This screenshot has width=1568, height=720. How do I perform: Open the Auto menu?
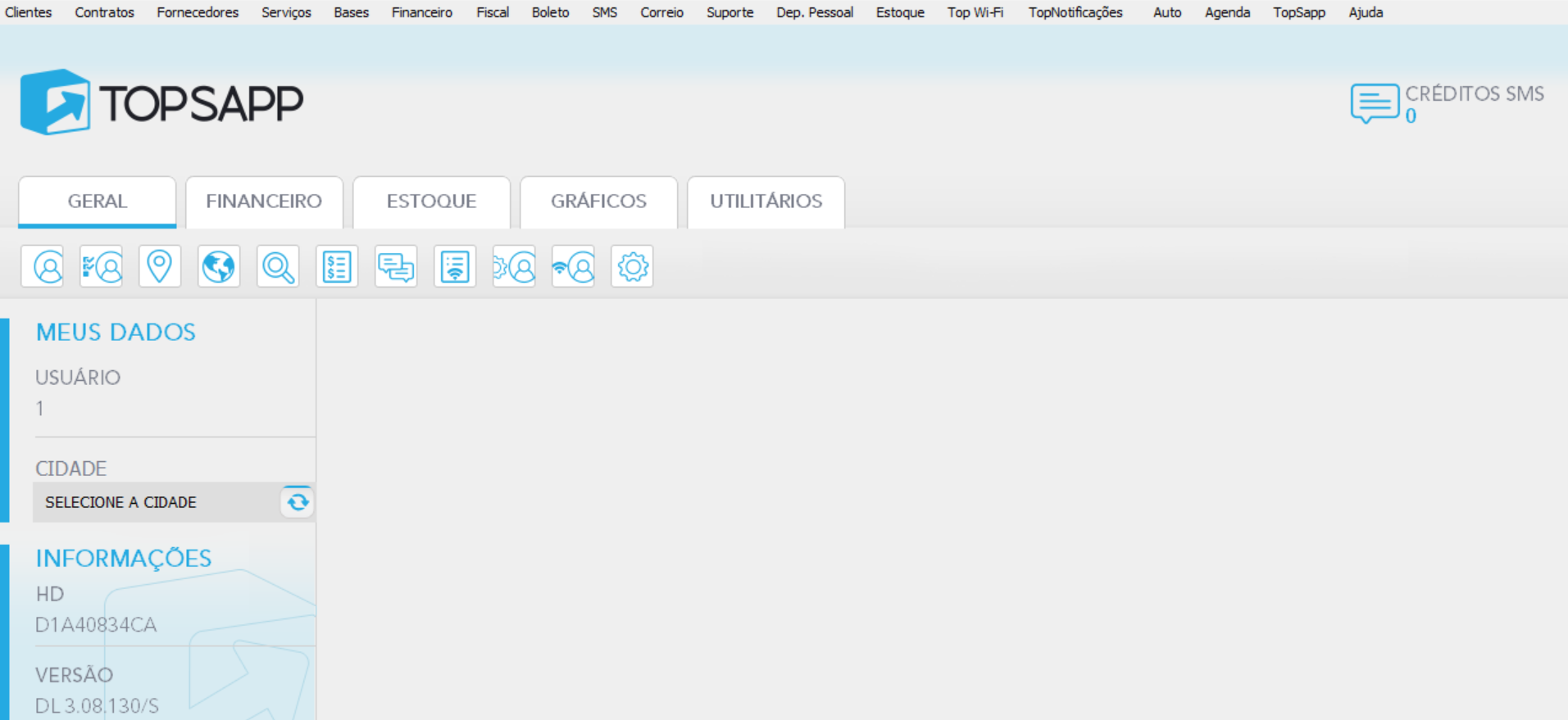coord(1167,12)
